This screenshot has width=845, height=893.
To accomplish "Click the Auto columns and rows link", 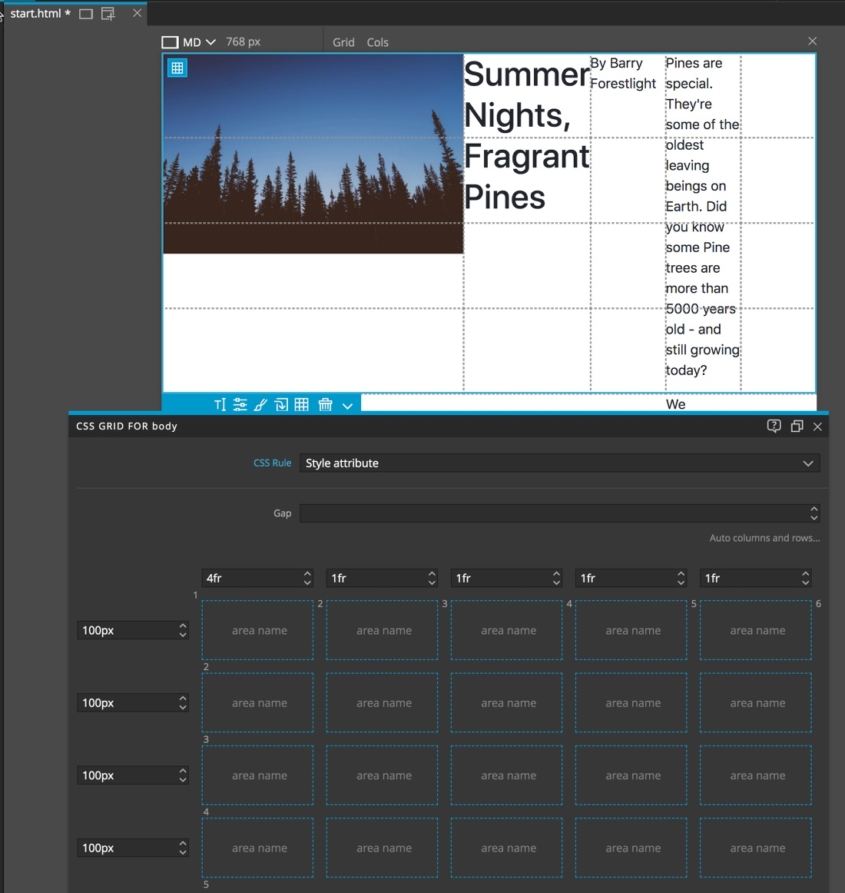I will click(x=764, y=537).
